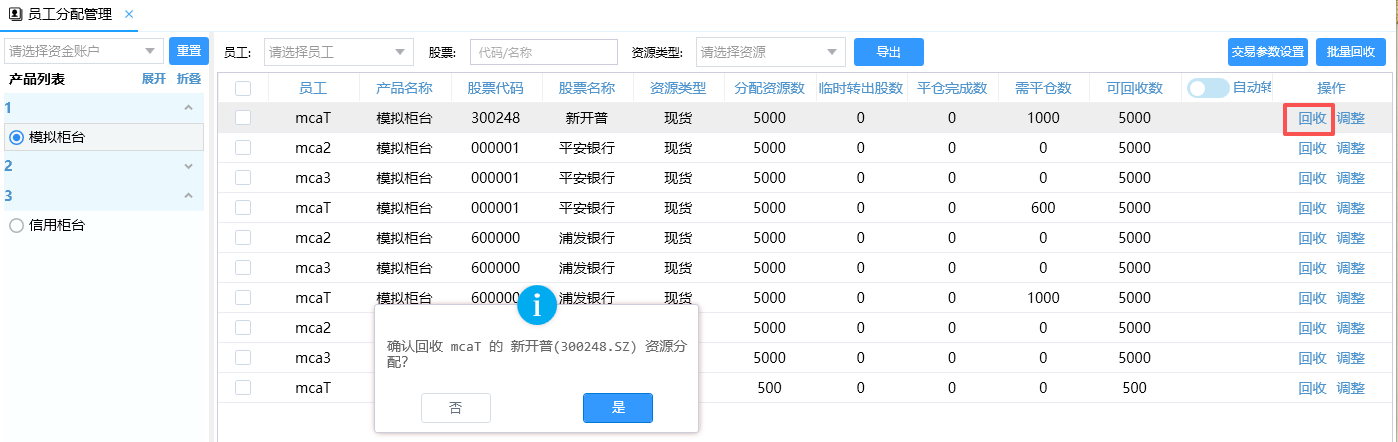This screenshot has width=1398, height=442.
Task: Click 回收 for mcaT 000001 平安银行
Action: coord(1312,208)
